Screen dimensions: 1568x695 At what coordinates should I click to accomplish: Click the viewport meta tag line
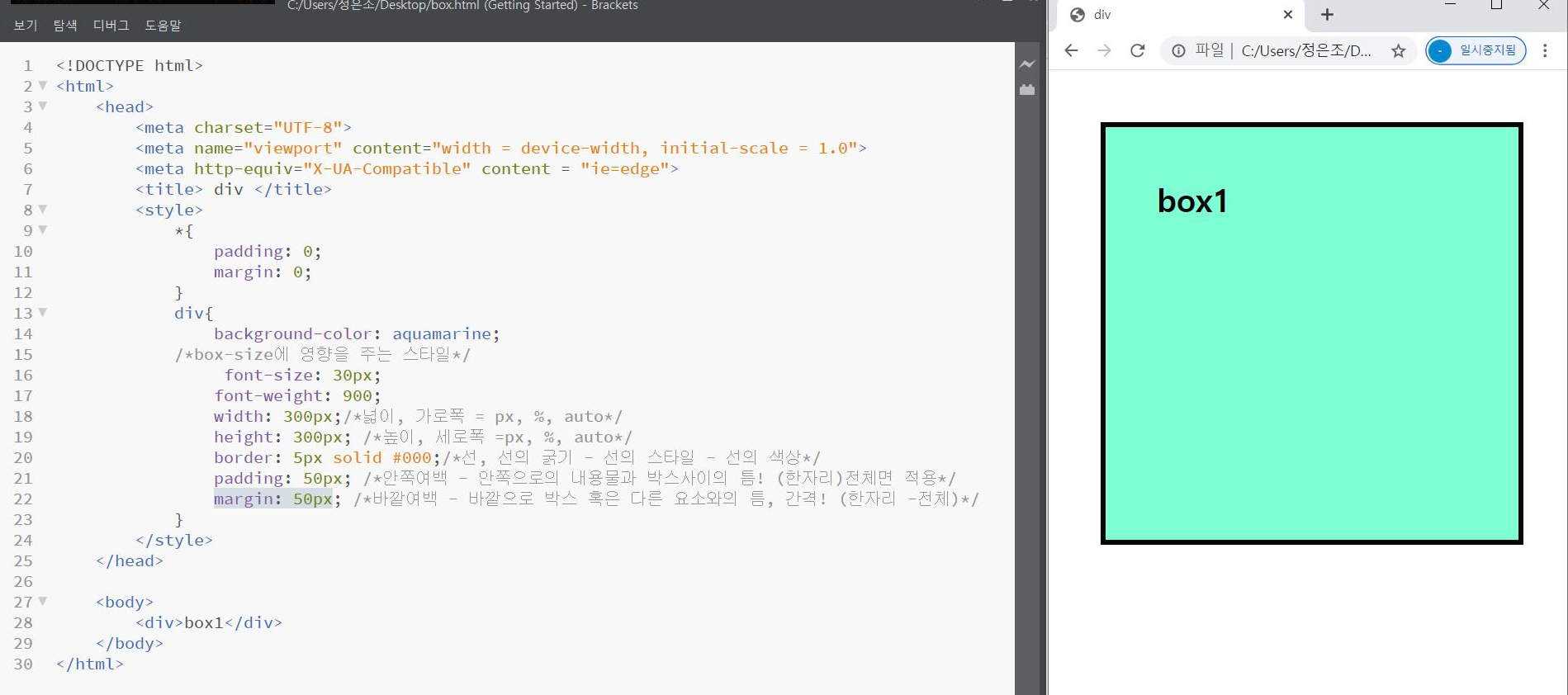coord(501,148)
